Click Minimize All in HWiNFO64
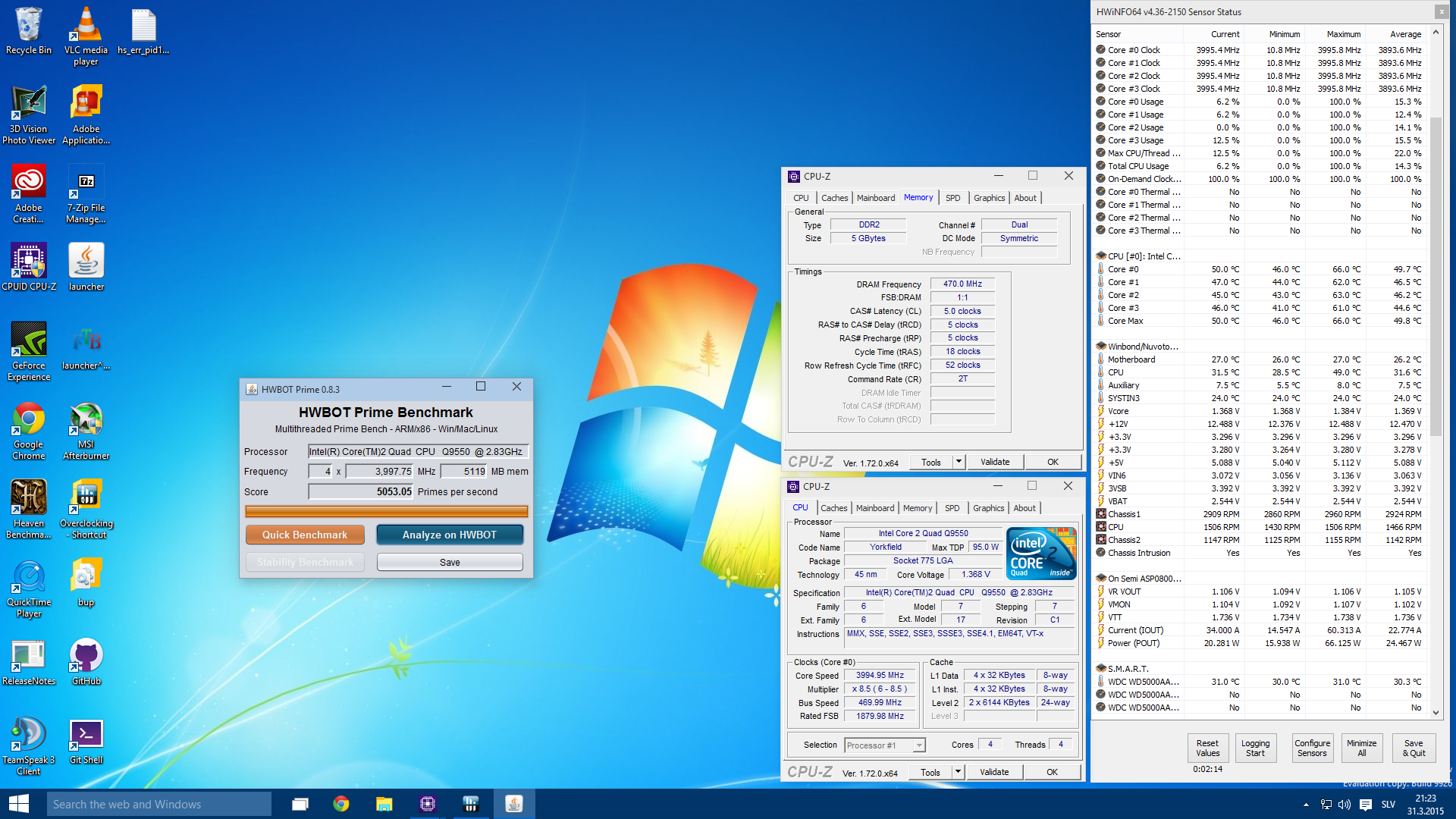The height and width of the screenshot is (819, 1456). click(x=1361, y=748)
